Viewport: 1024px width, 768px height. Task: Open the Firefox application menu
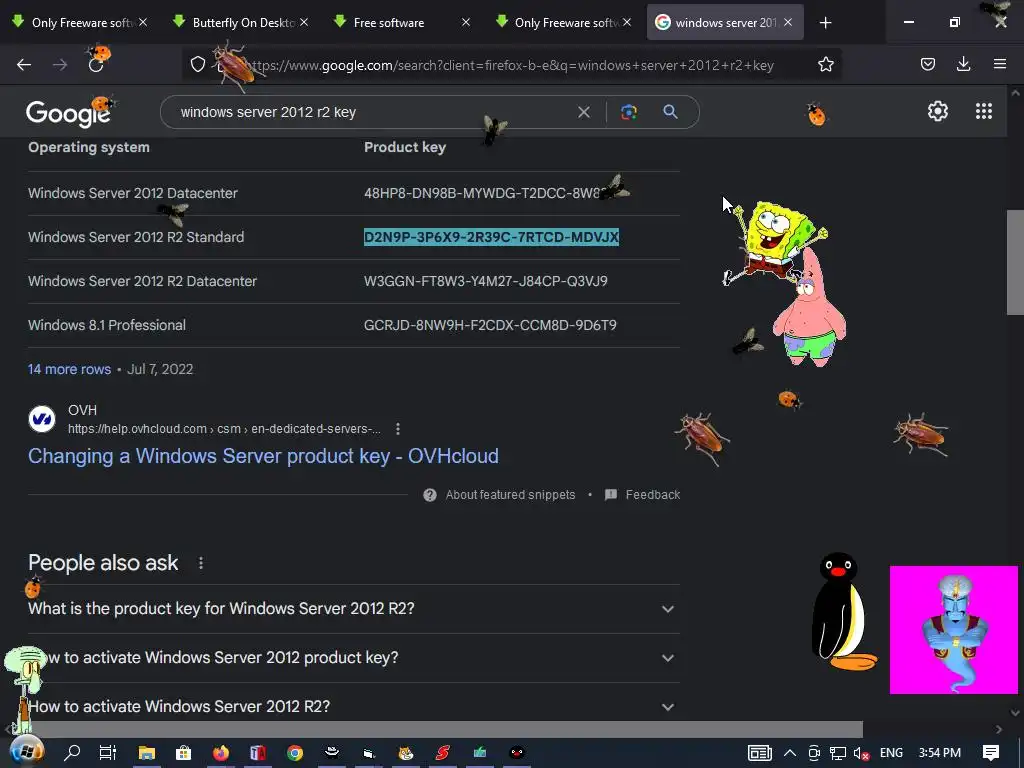pyautogui.click(x=999, y=64)
